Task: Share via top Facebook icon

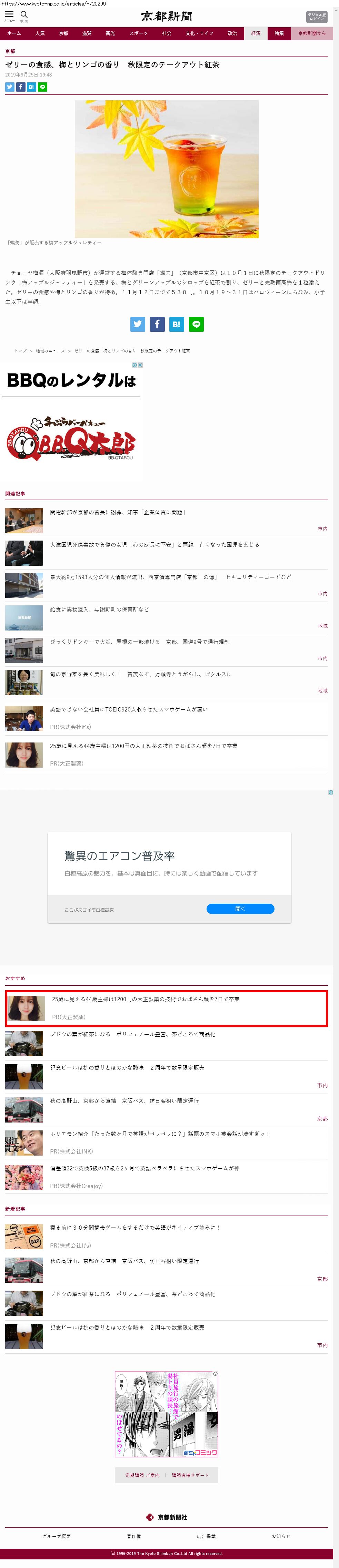Action: tap(21, 87)
